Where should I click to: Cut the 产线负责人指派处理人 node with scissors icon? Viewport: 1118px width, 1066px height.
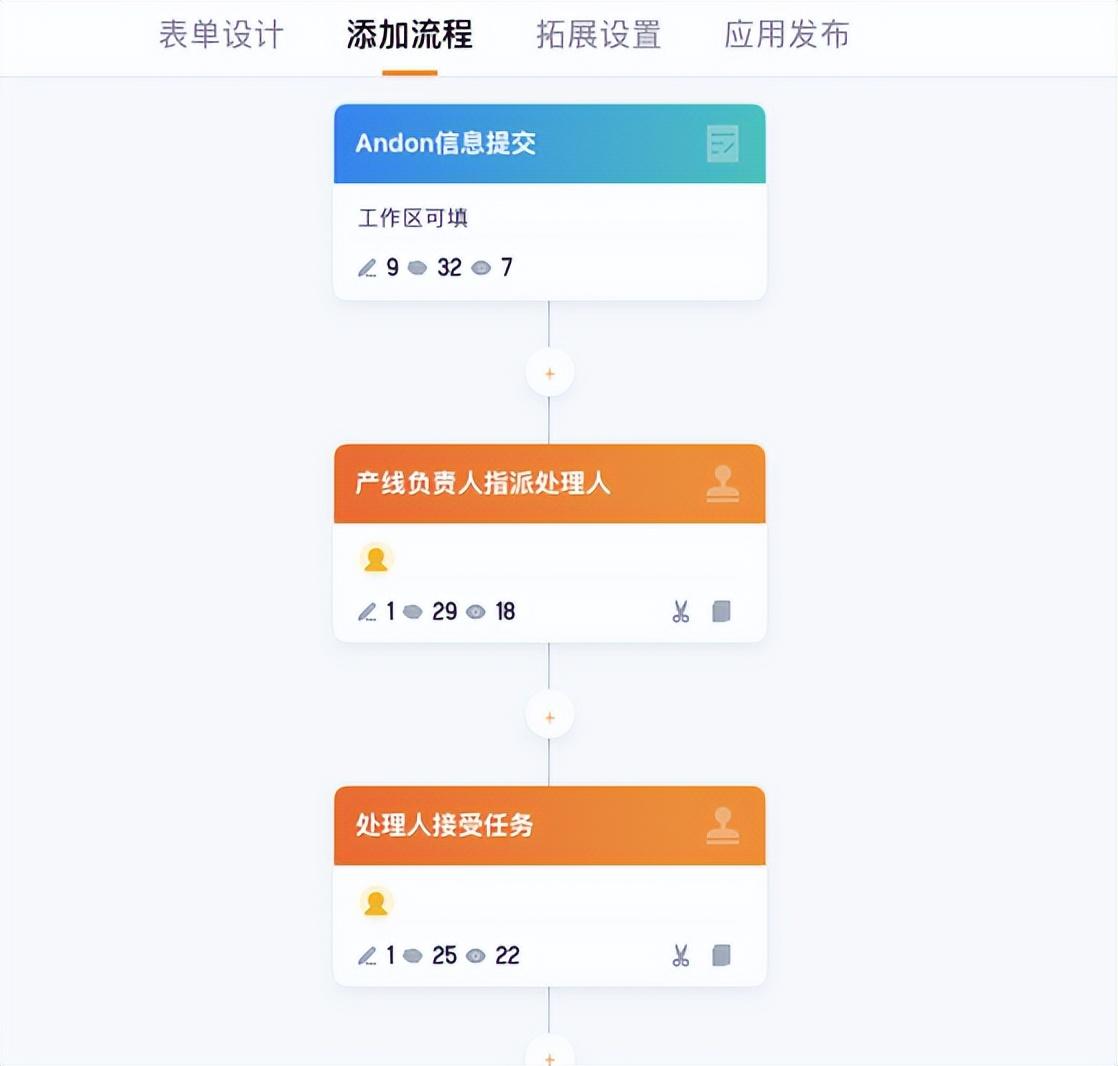click(681, 611)
